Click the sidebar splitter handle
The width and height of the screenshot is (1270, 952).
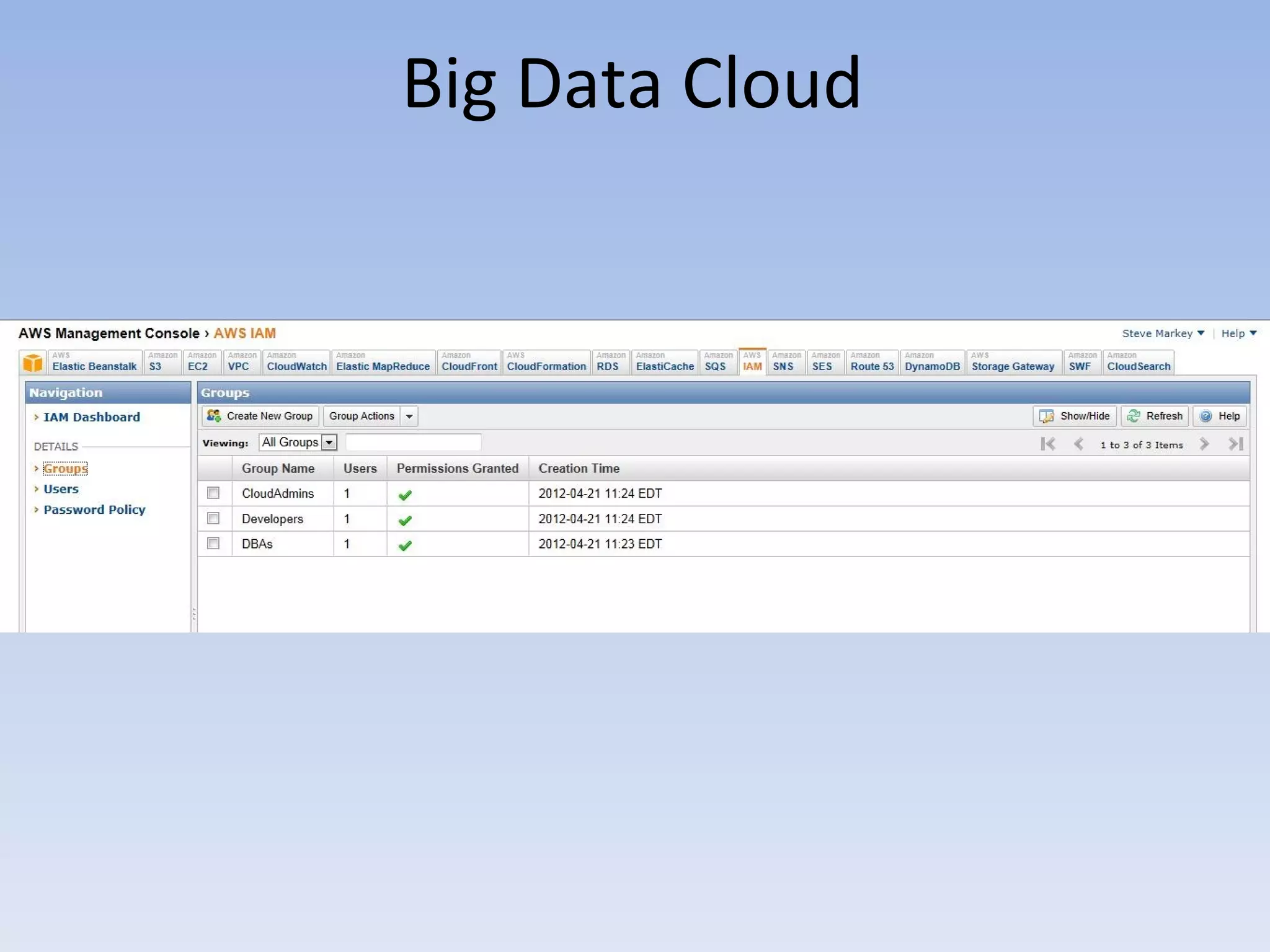(194, 614)
